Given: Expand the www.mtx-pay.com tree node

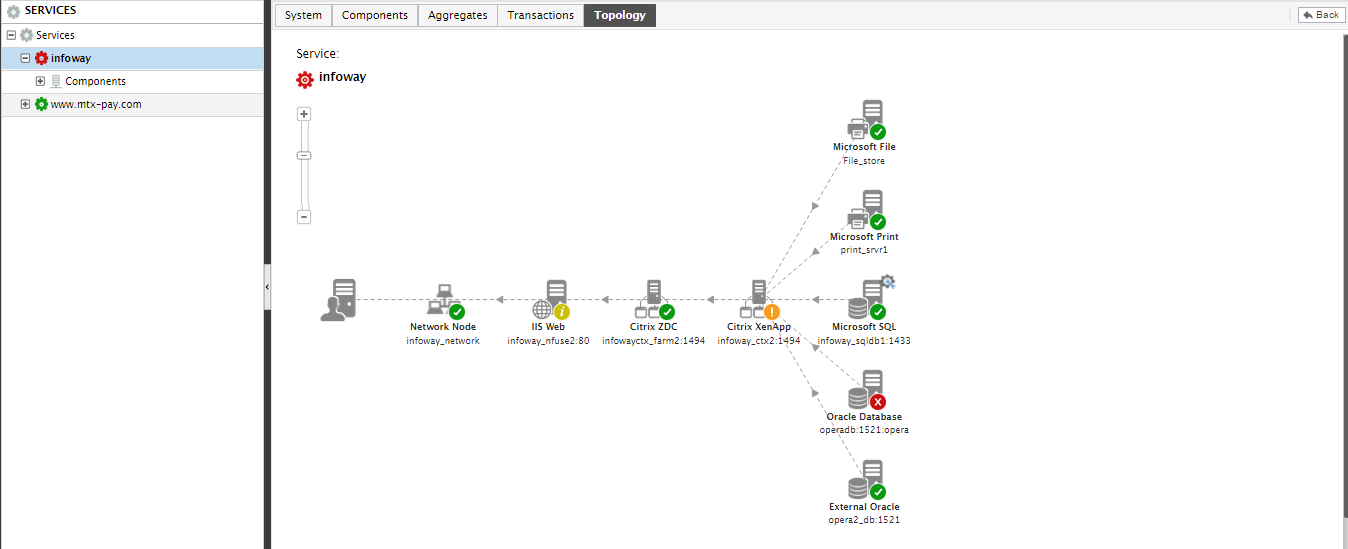Looking at the screenshot, I should [25, 104].
